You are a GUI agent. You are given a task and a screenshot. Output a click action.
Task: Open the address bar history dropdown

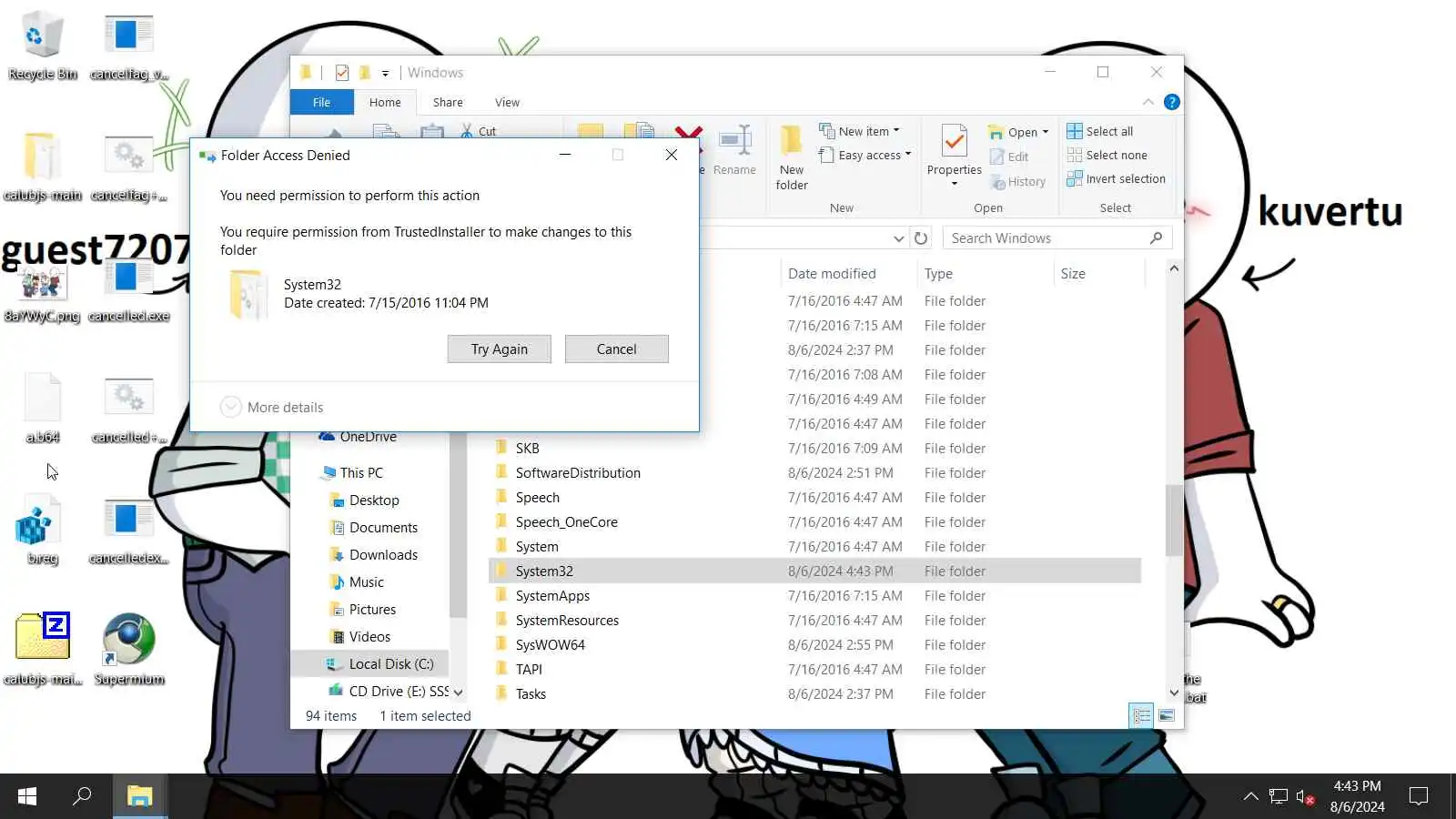[x=898, y=238]
